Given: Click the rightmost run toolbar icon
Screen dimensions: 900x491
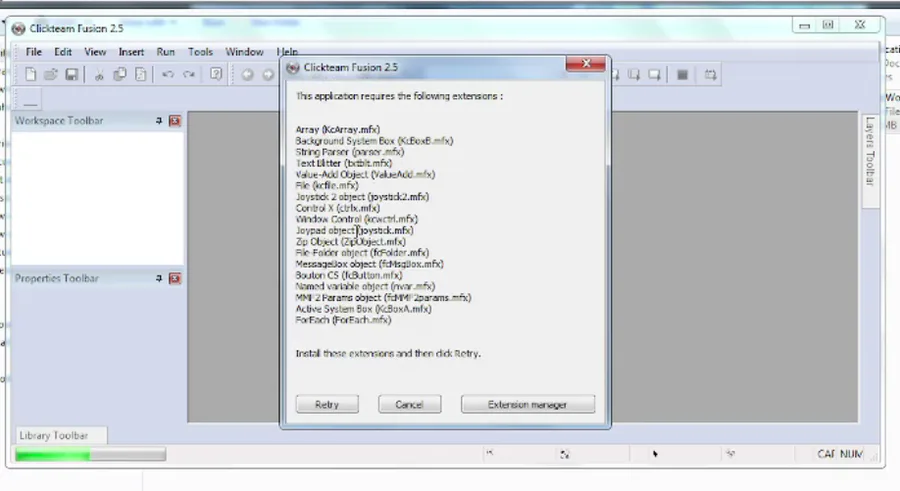Looking at the screenshot, I should point(710,75).
